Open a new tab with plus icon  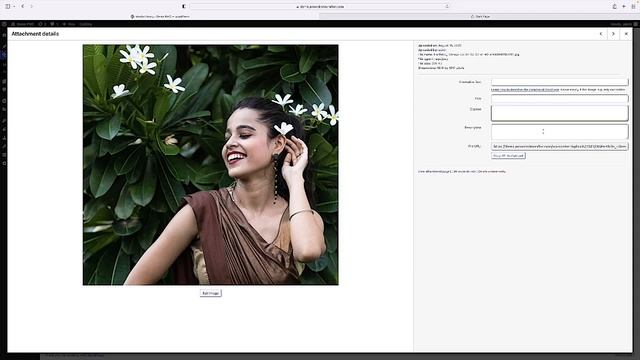point(624,6)
